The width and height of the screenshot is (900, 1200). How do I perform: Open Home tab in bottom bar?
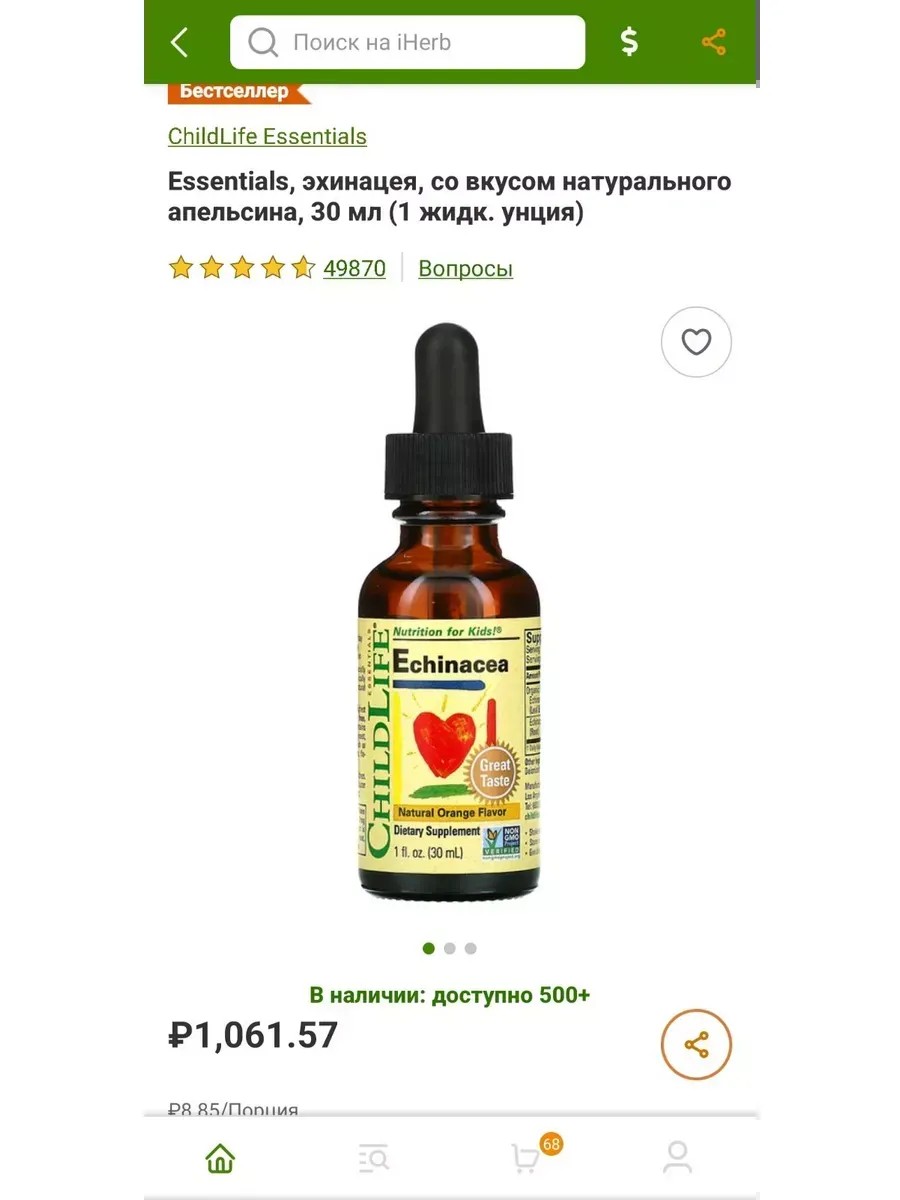coord(220,1159)
